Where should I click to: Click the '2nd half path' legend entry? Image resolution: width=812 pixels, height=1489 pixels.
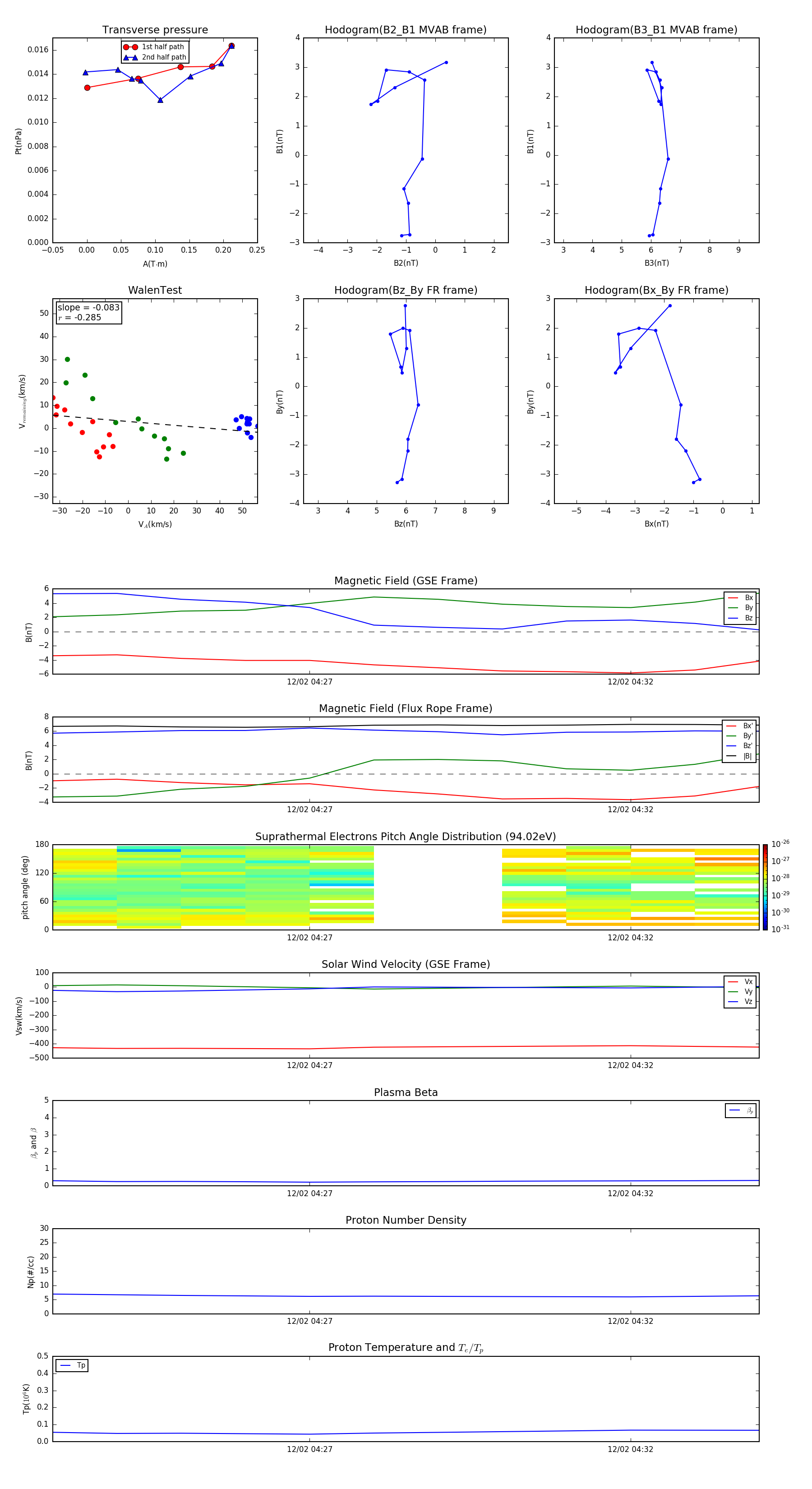154,57
